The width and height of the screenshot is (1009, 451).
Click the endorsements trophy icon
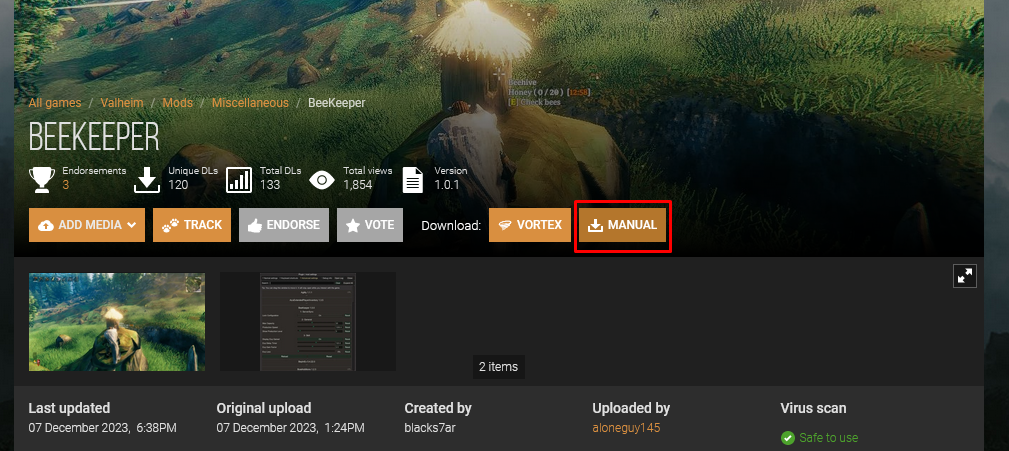pos(42,179)
